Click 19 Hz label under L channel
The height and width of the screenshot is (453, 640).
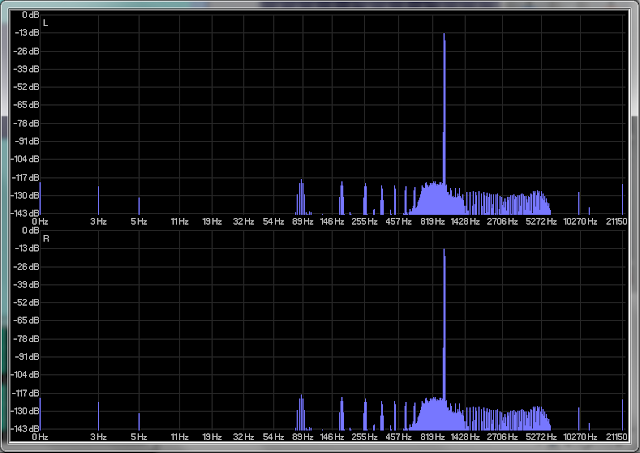212,222
